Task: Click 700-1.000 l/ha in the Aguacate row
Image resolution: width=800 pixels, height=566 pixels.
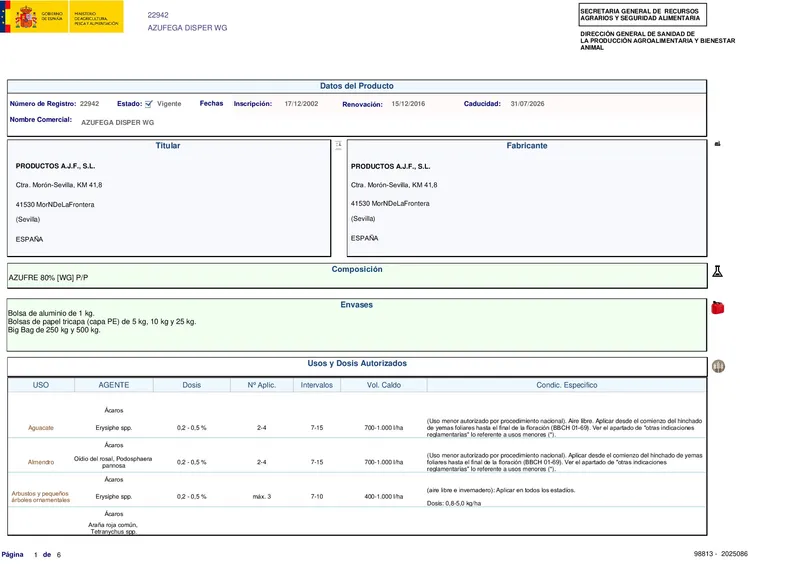Action: click(384, 428)
